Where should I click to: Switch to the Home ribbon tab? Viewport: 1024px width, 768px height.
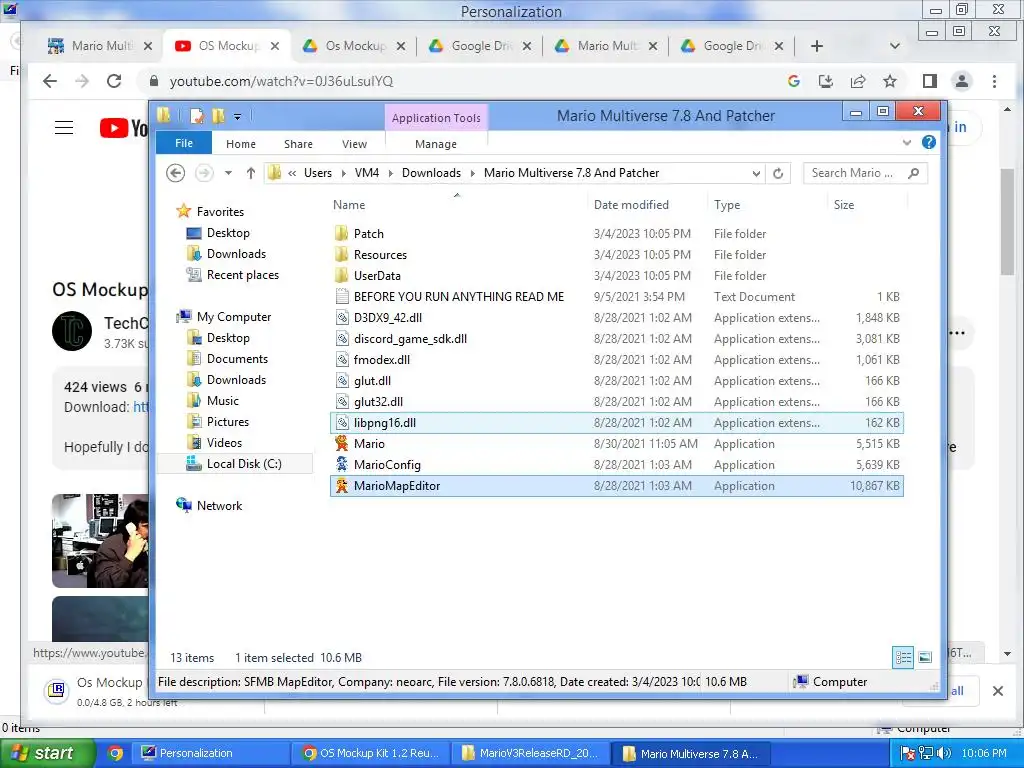(x=240, y=144)
